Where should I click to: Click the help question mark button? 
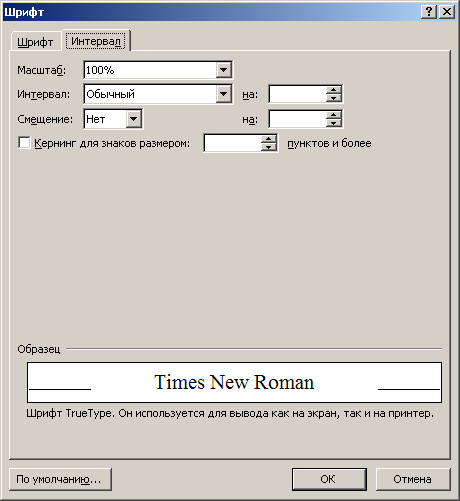coord(429,12)
